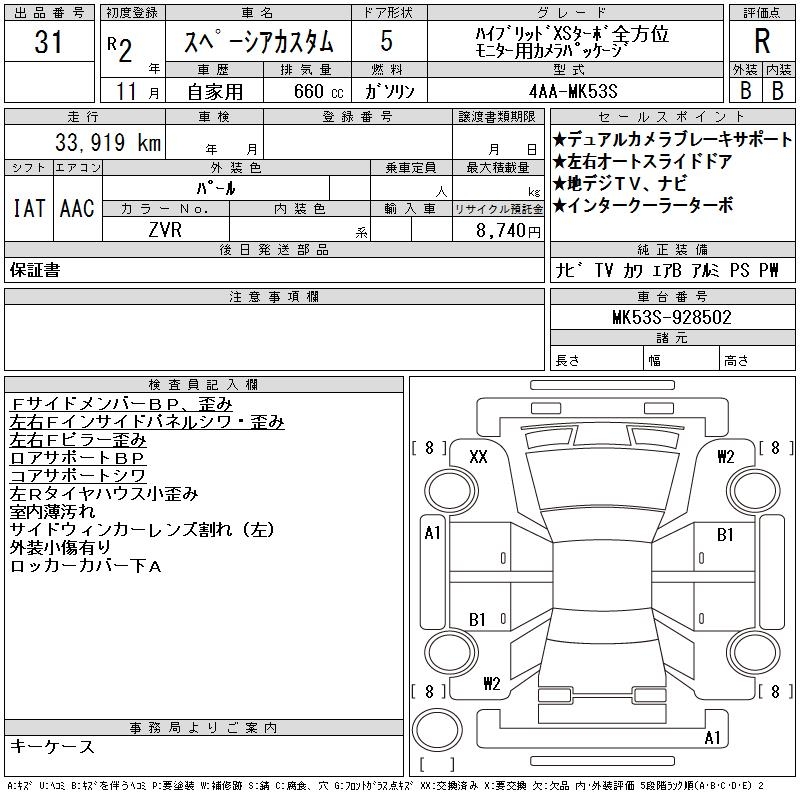Click the 車検 header cell
Viewport: 800px width, 800px height.
[x=214, y=117]
